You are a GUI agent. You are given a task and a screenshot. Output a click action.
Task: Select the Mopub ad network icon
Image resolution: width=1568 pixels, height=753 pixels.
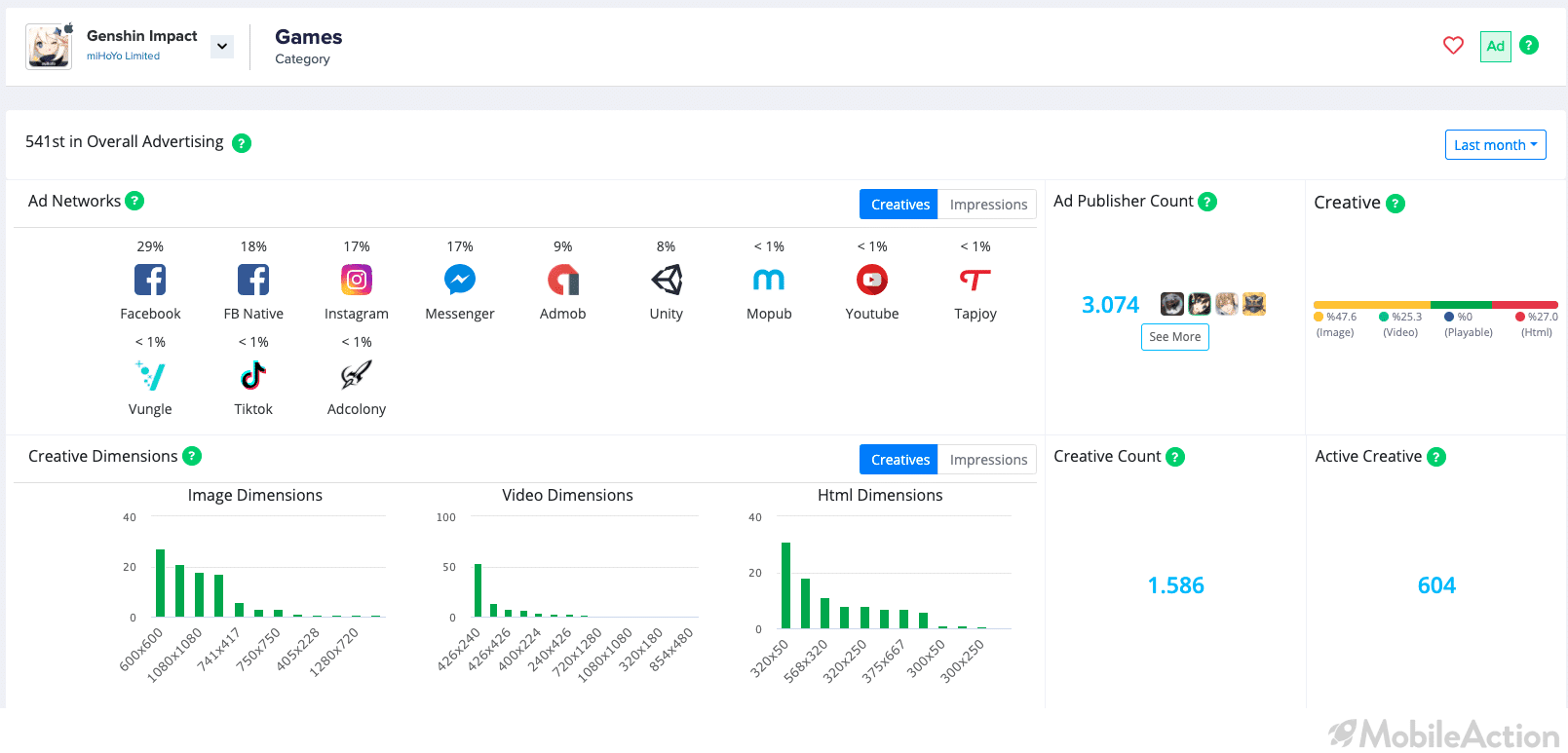pyautogui.click(x=769, y=280)
